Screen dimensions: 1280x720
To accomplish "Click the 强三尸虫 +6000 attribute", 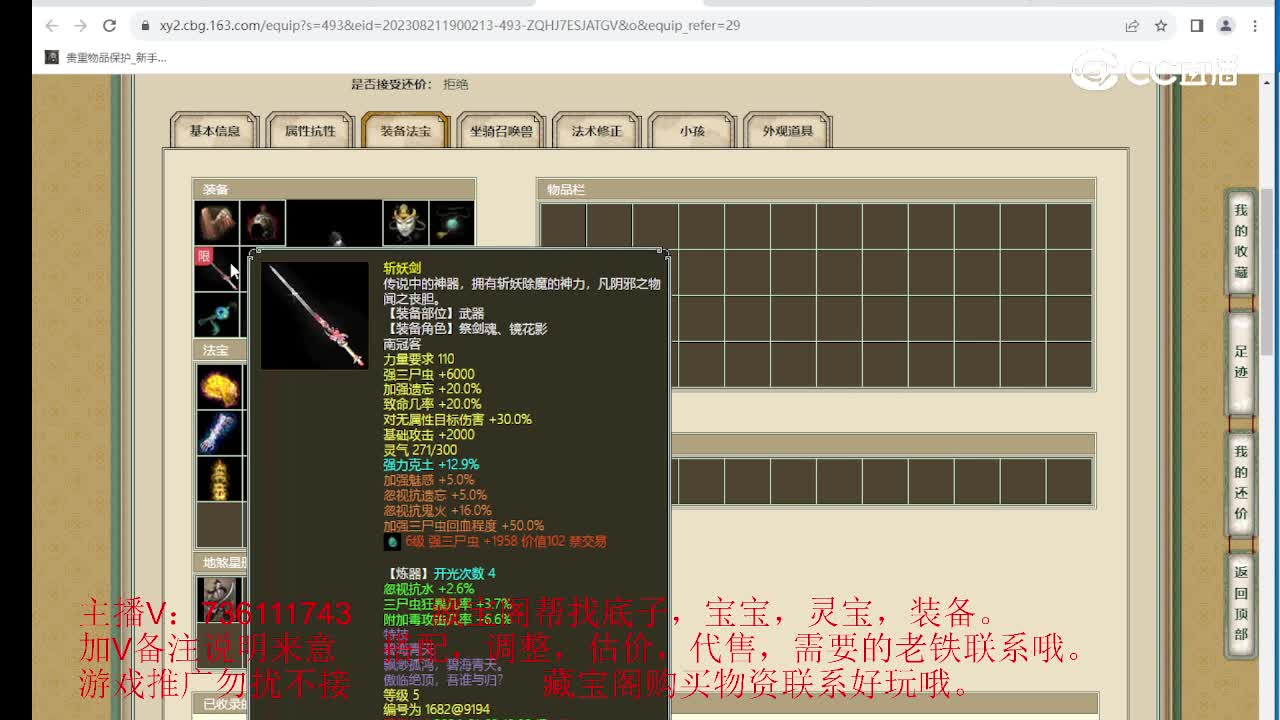I will coord(429,374).
